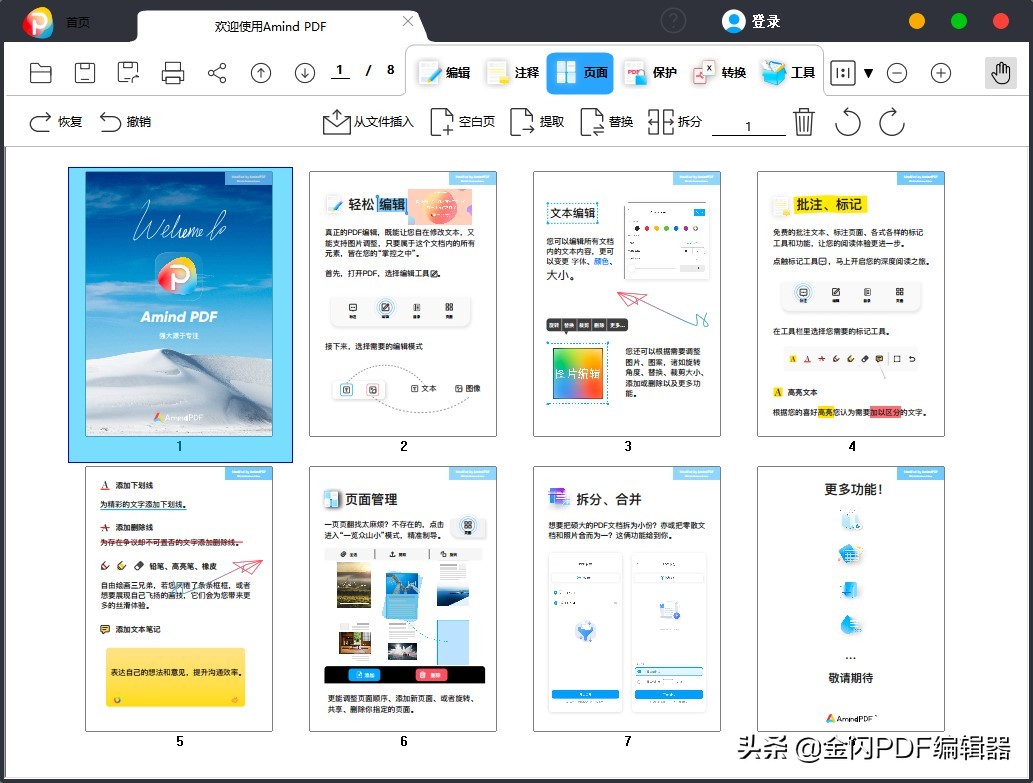
Task: Select page 3 文本编辑 thumbnail
Action: click(x=627, y=304)
